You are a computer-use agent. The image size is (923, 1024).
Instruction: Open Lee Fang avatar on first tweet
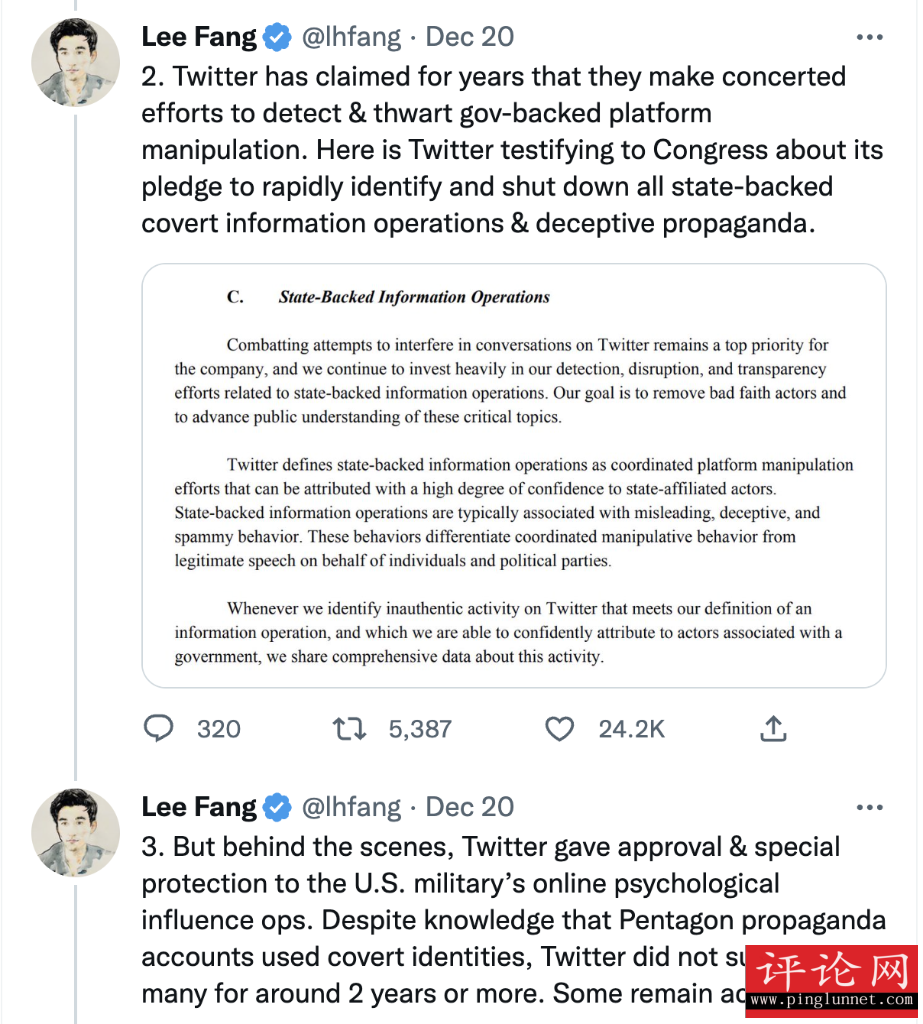(x=76, y=62)
